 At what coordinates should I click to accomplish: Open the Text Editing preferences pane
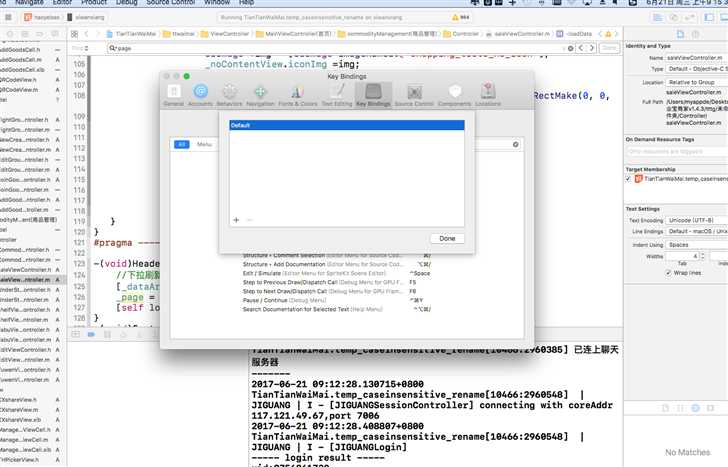tap(337, 95)
